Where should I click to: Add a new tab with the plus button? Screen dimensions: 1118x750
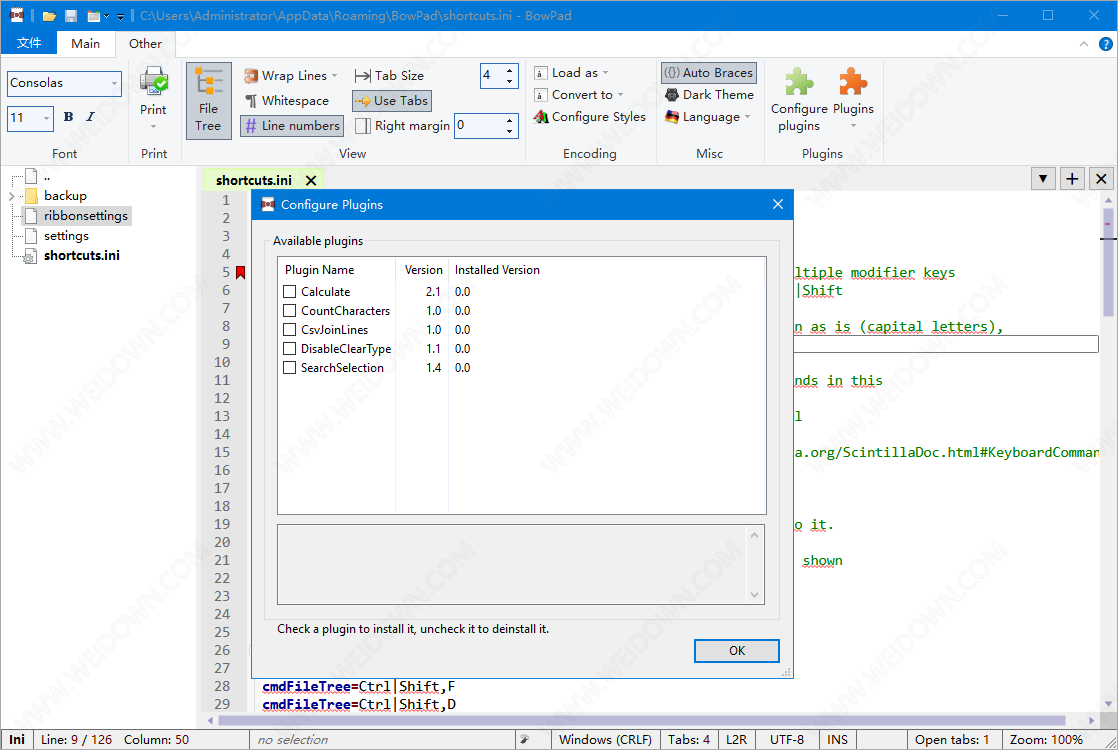coord(1072,179)
